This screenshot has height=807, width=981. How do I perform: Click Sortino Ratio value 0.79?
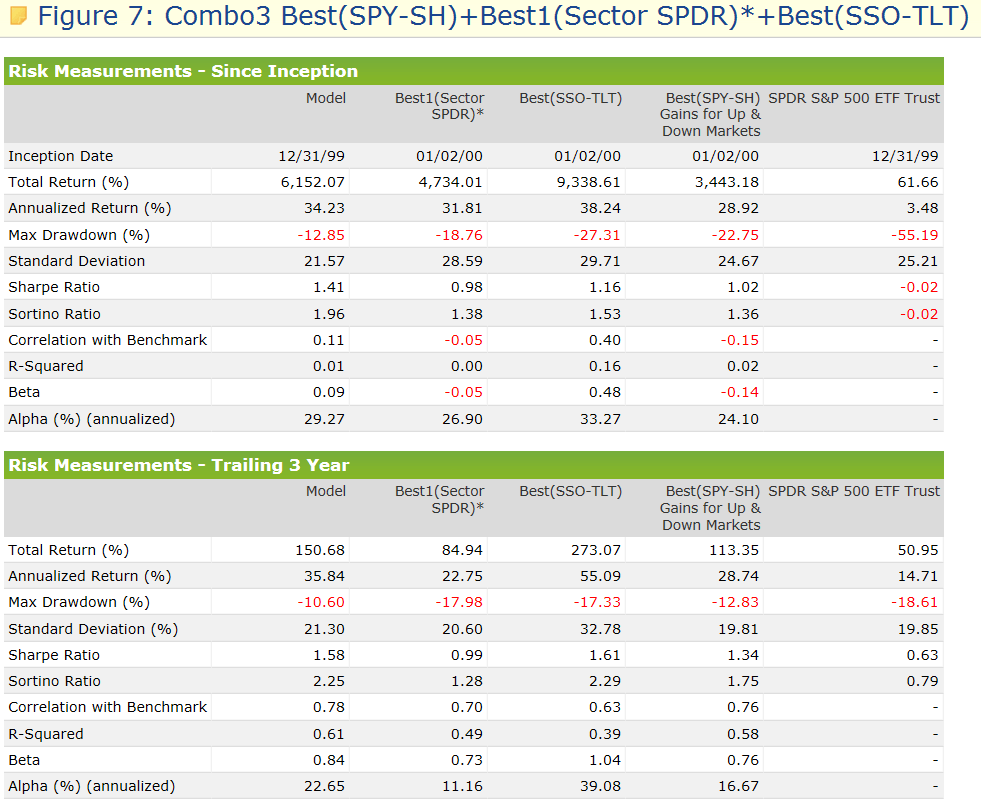[x=922, y=681]
